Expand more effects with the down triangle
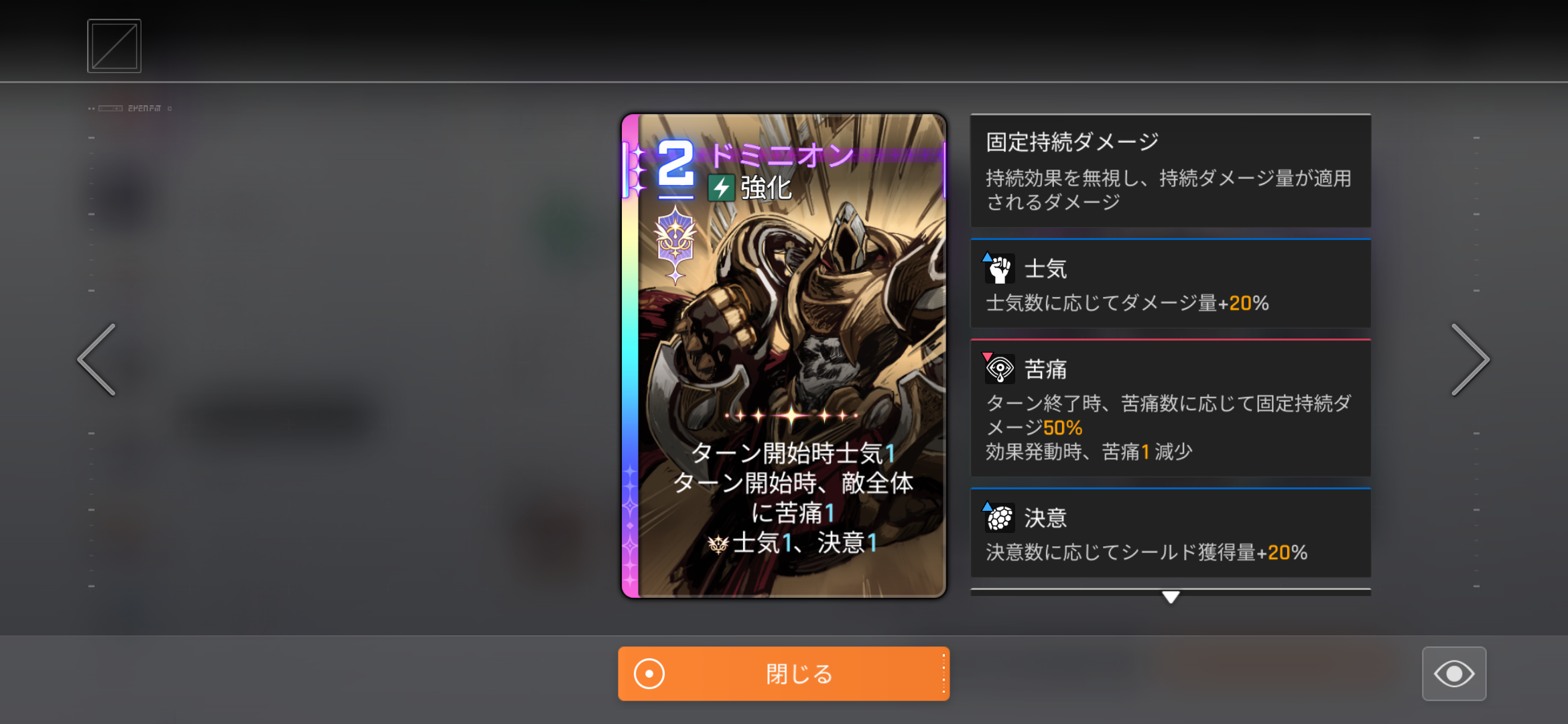The image size is (1568, 724). tap(1171, 597)
